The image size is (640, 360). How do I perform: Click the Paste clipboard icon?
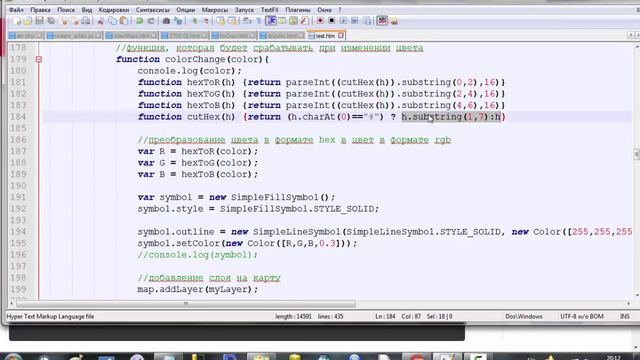[x=124, y=21]
